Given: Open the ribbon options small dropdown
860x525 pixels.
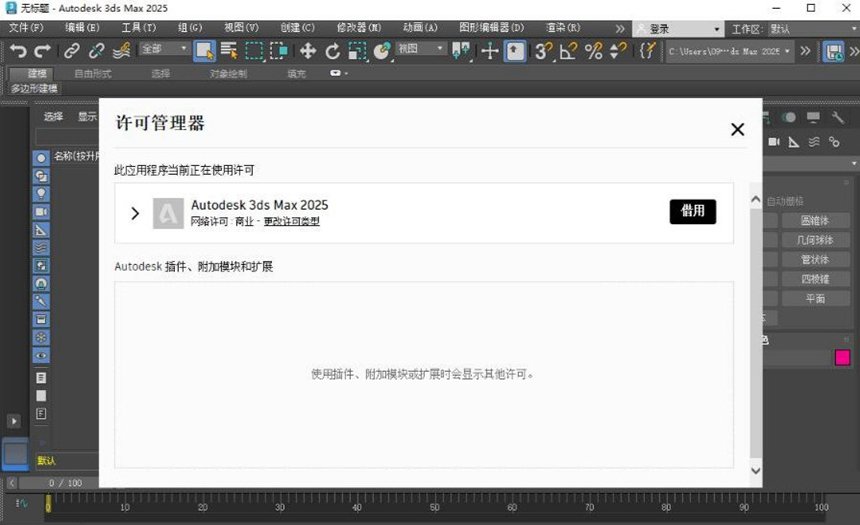Looking at the screenshot, I should click(x=339, y=73).
